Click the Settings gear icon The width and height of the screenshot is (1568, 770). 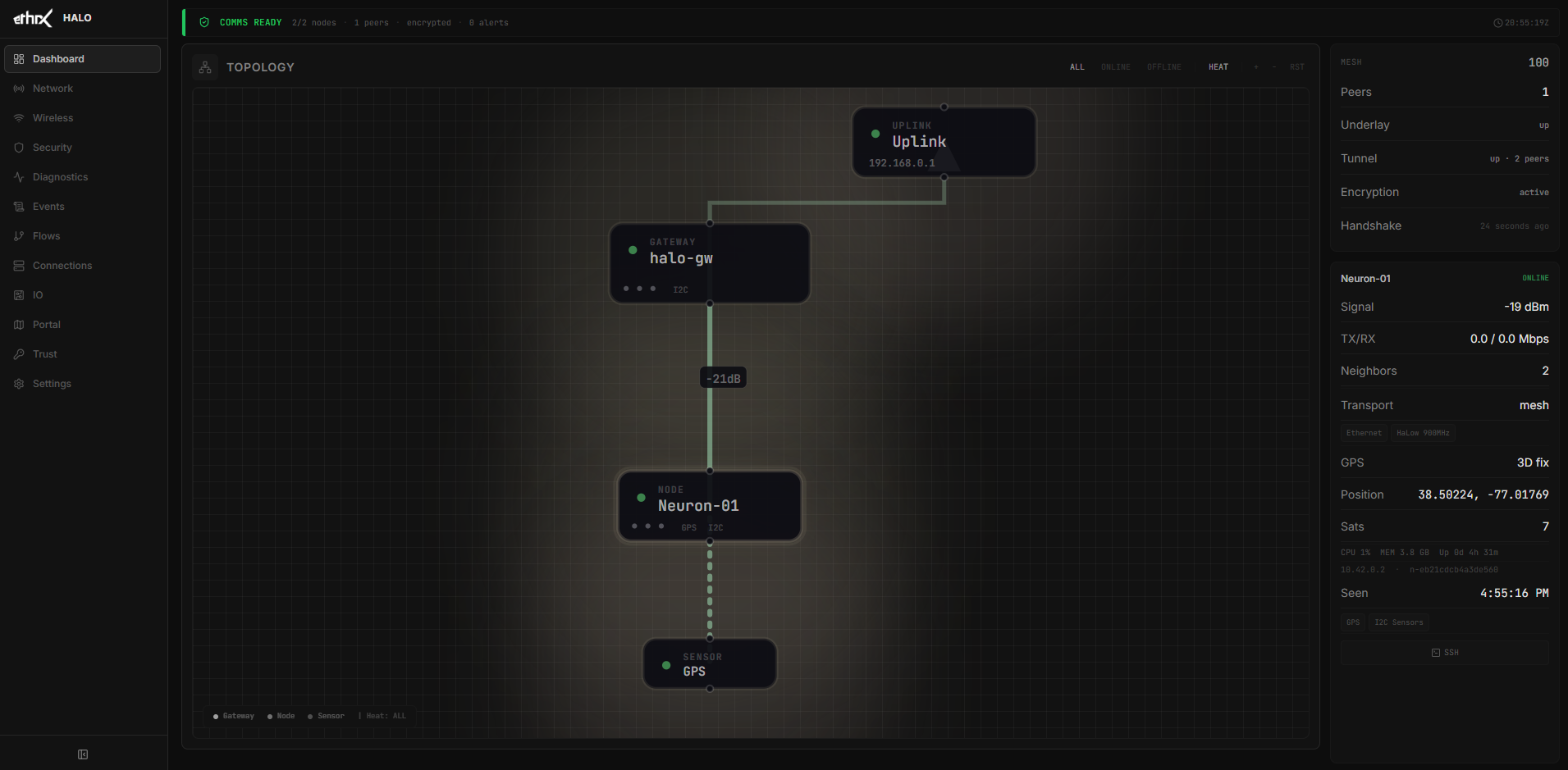point(19,384)
